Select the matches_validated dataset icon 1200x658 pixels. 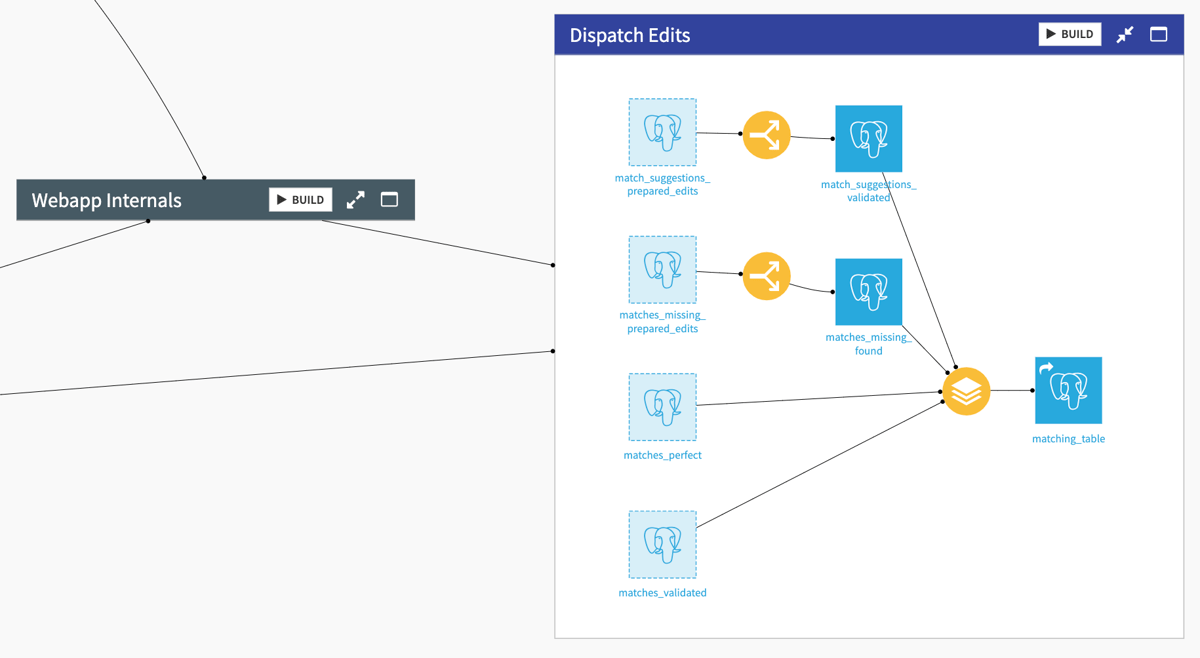click(x=662, y=544)
